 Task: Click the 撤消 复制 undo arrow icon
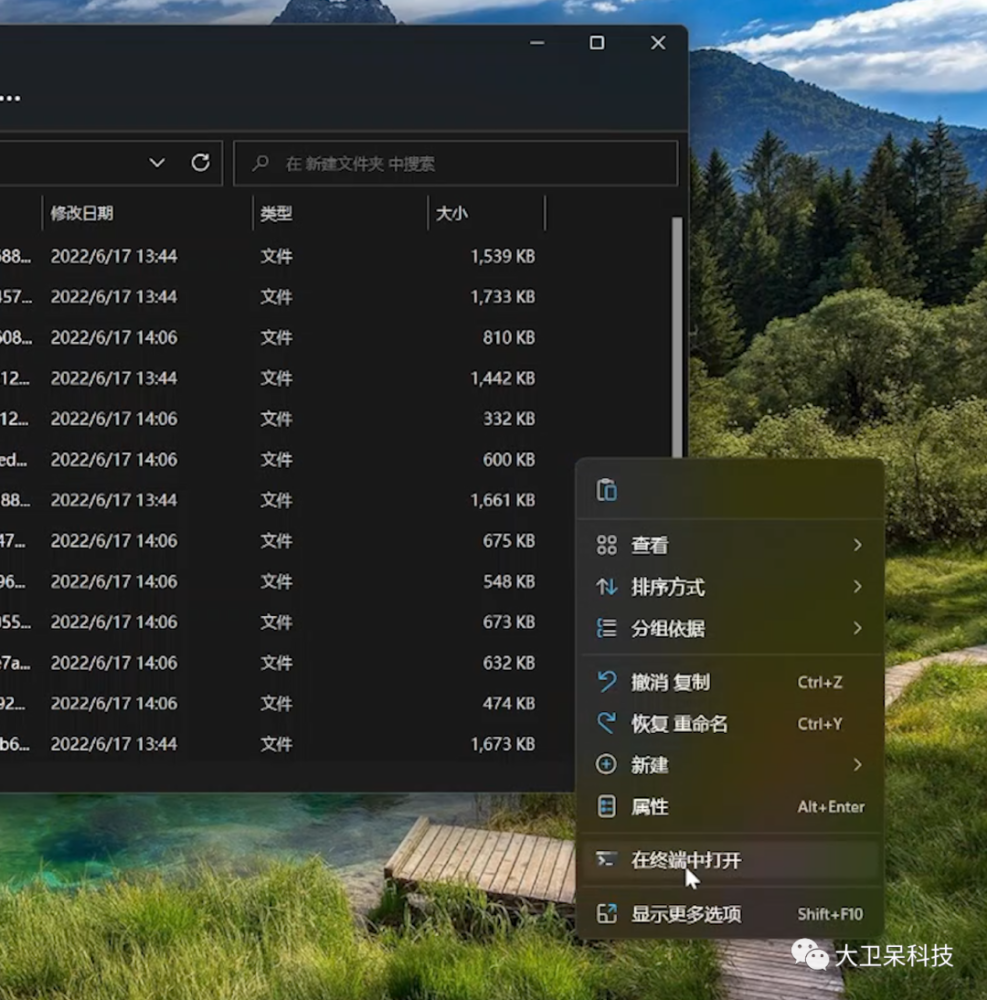pyautogui.click(x=606, y=682)
